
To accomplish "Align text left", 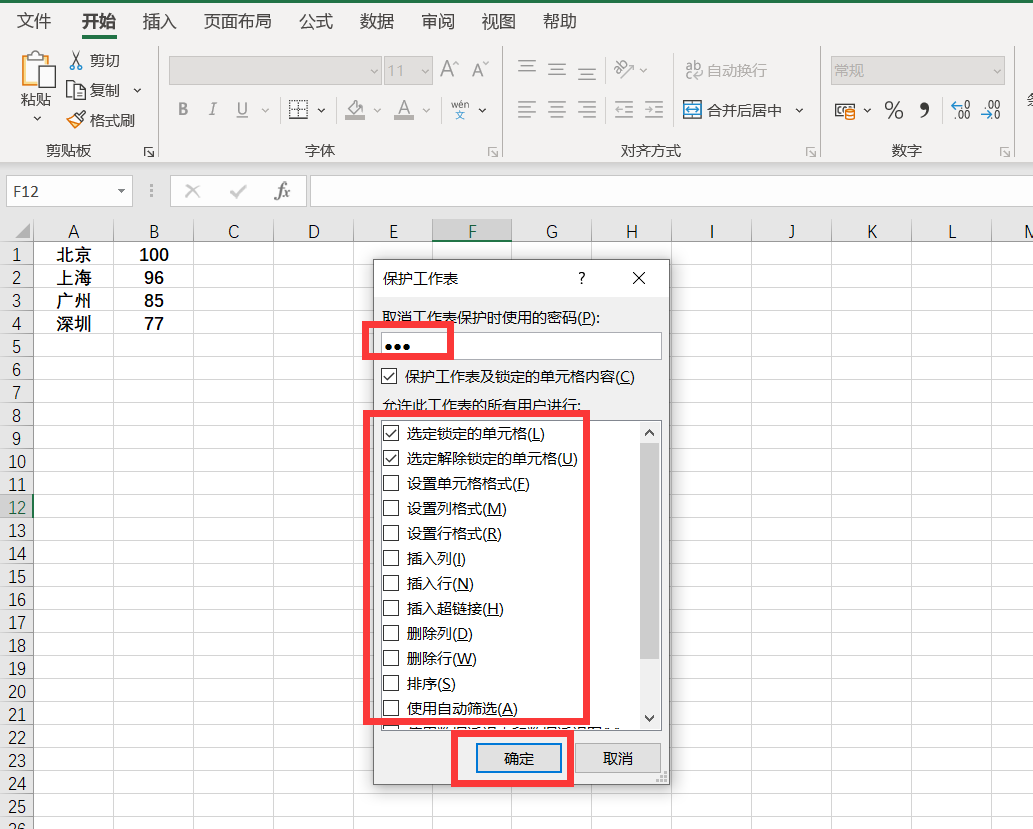I will click(x=526, y=109).
